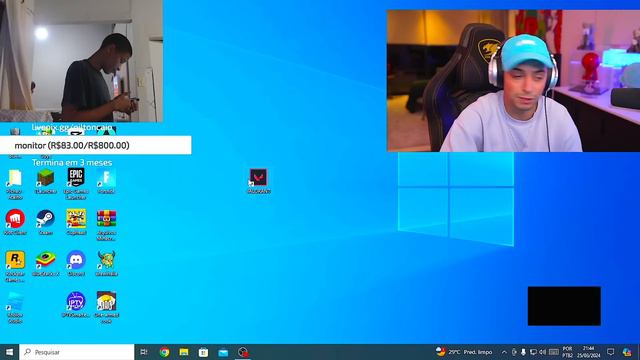Switch to the active recording app on taskbar
The image size is (640, 360).
click(x=243, y=352)
